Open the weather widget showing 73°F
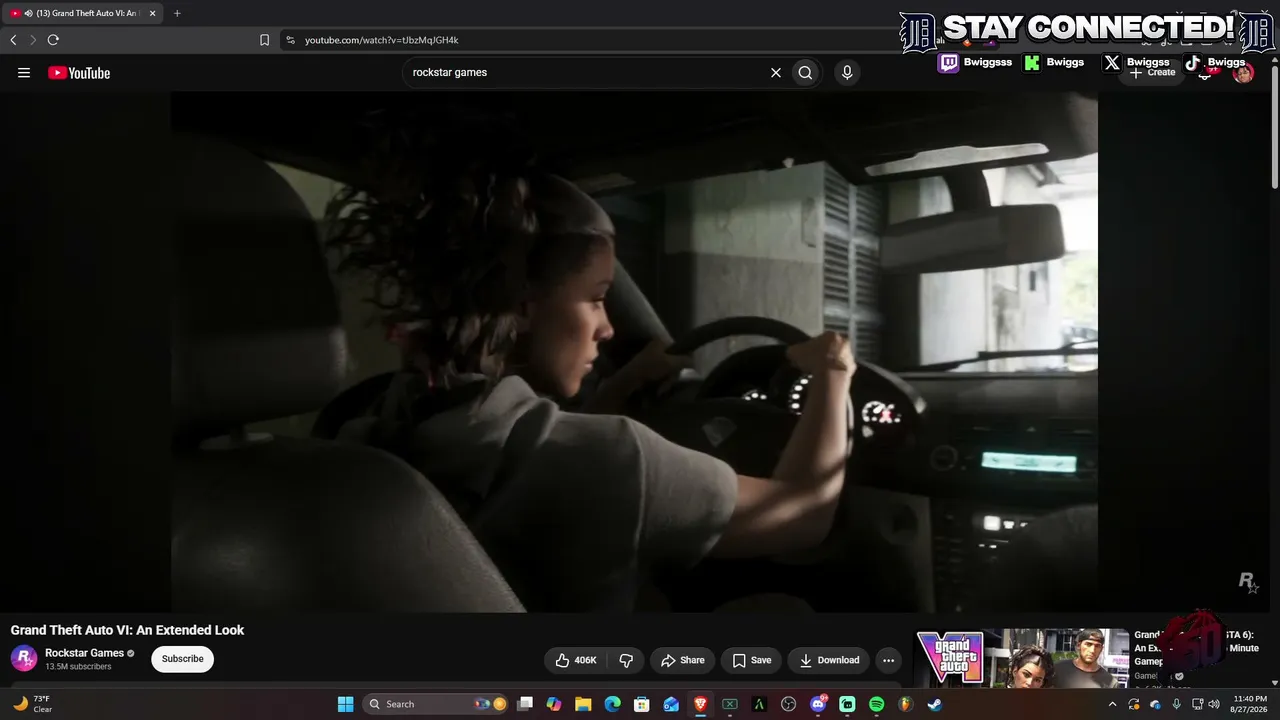 32,704
